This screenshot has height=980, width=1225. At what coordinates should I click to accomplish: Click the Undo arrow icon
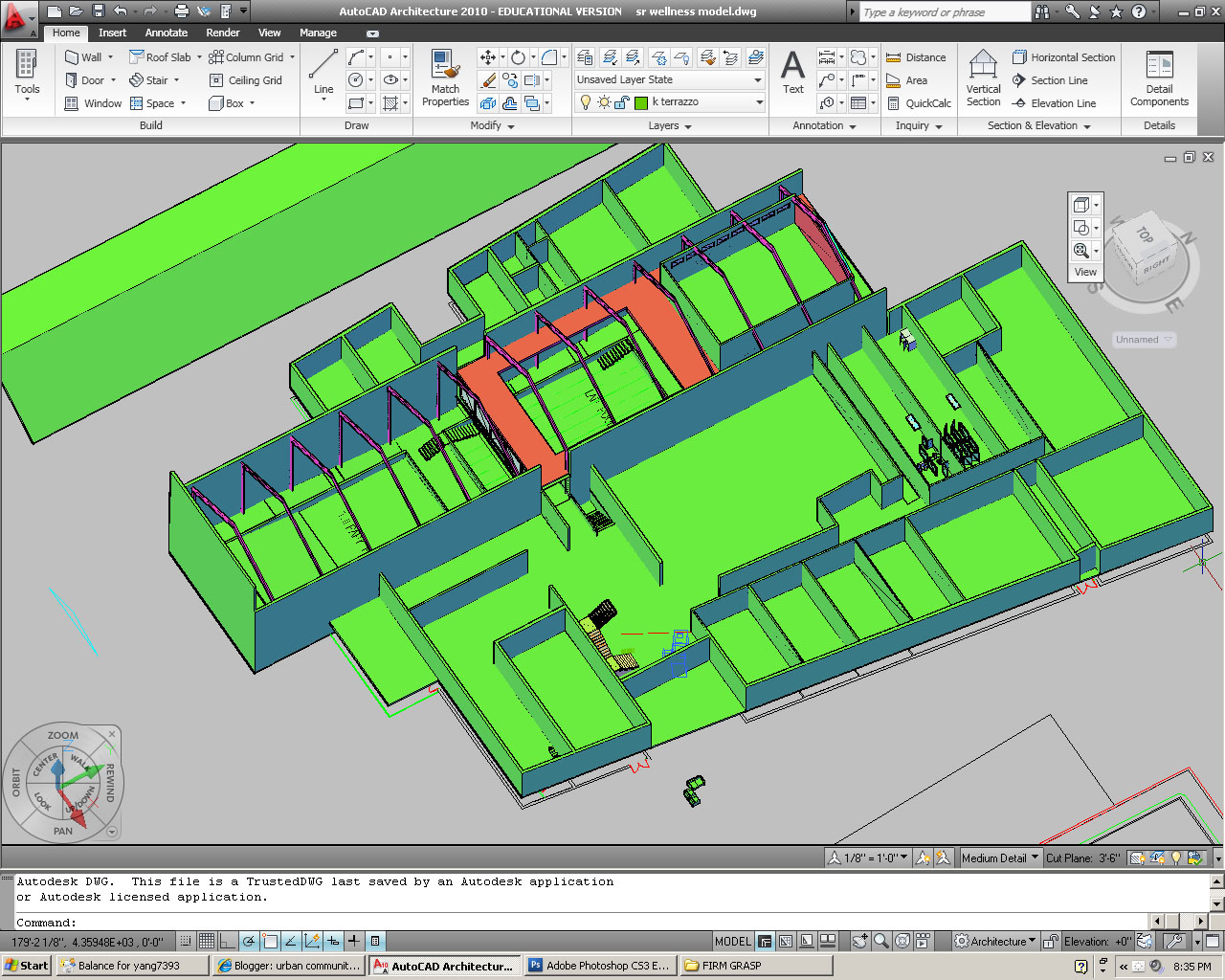click(x=120, y=11)
